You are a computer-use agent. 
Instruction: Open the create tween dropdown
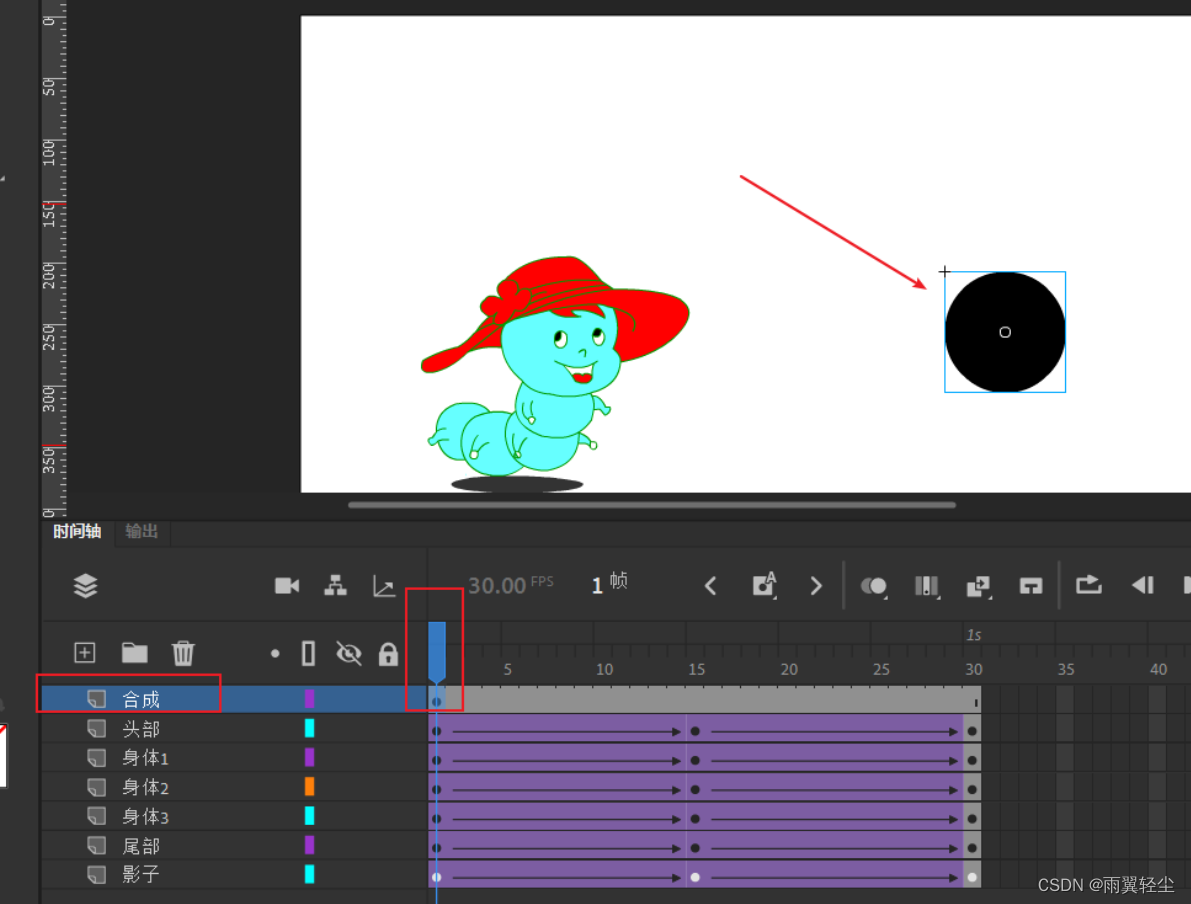tap(977, 586)
